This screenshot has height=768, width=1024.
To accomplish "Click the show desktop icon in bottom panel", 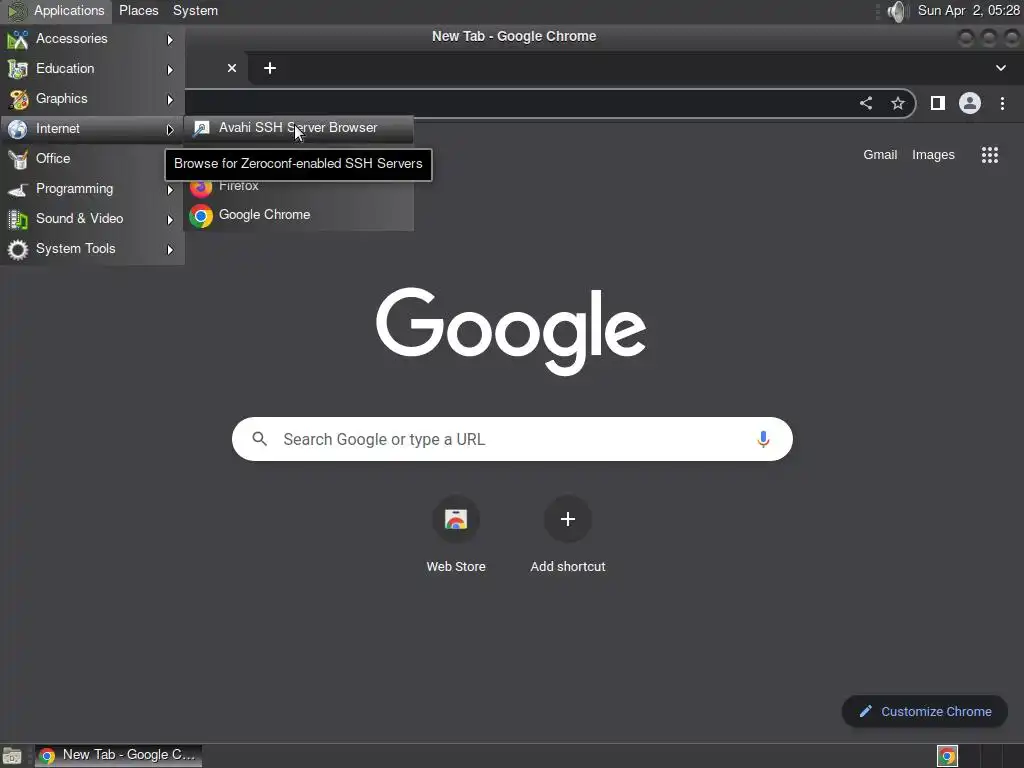I will 12,756.
